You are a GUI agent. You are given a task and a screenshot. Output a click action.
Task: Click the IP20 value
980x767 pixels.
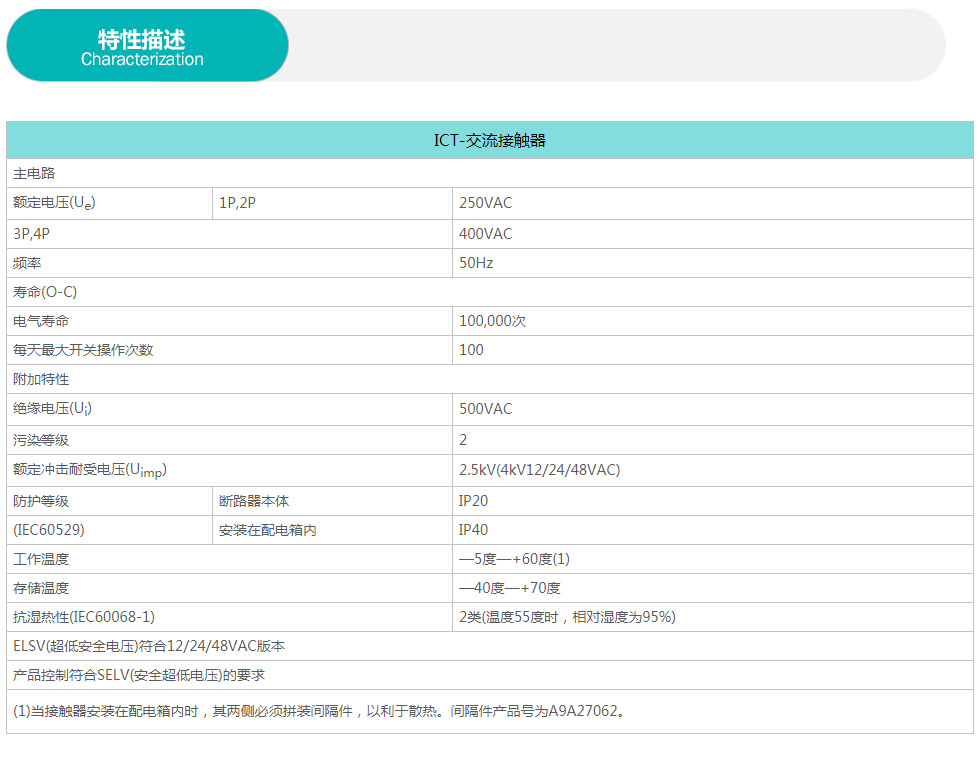tap(473, 501)
